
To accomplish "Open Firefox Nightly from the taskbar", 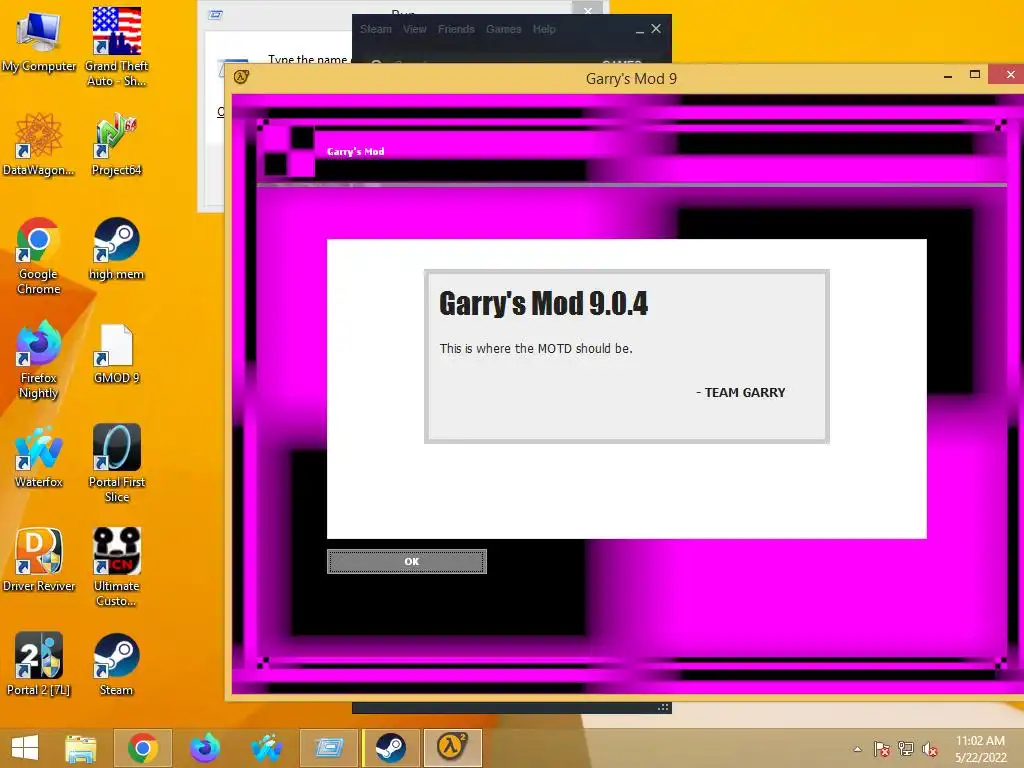I will pos(204,748).
